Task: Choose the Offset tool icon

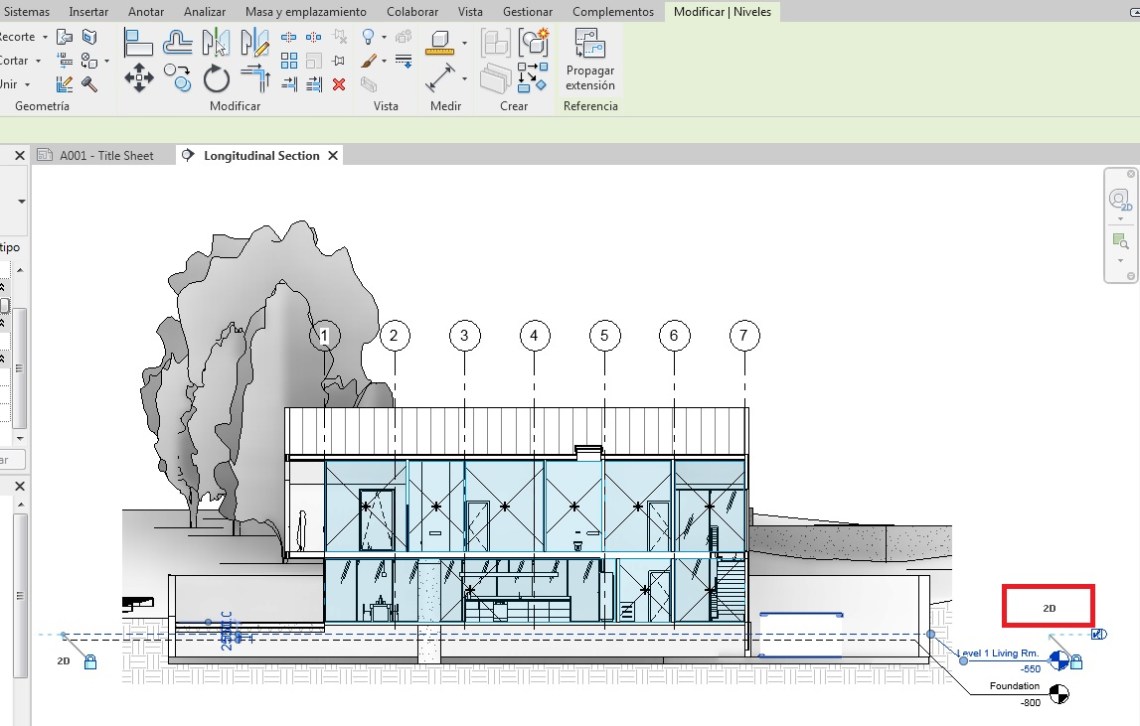Action: (178, 42)
